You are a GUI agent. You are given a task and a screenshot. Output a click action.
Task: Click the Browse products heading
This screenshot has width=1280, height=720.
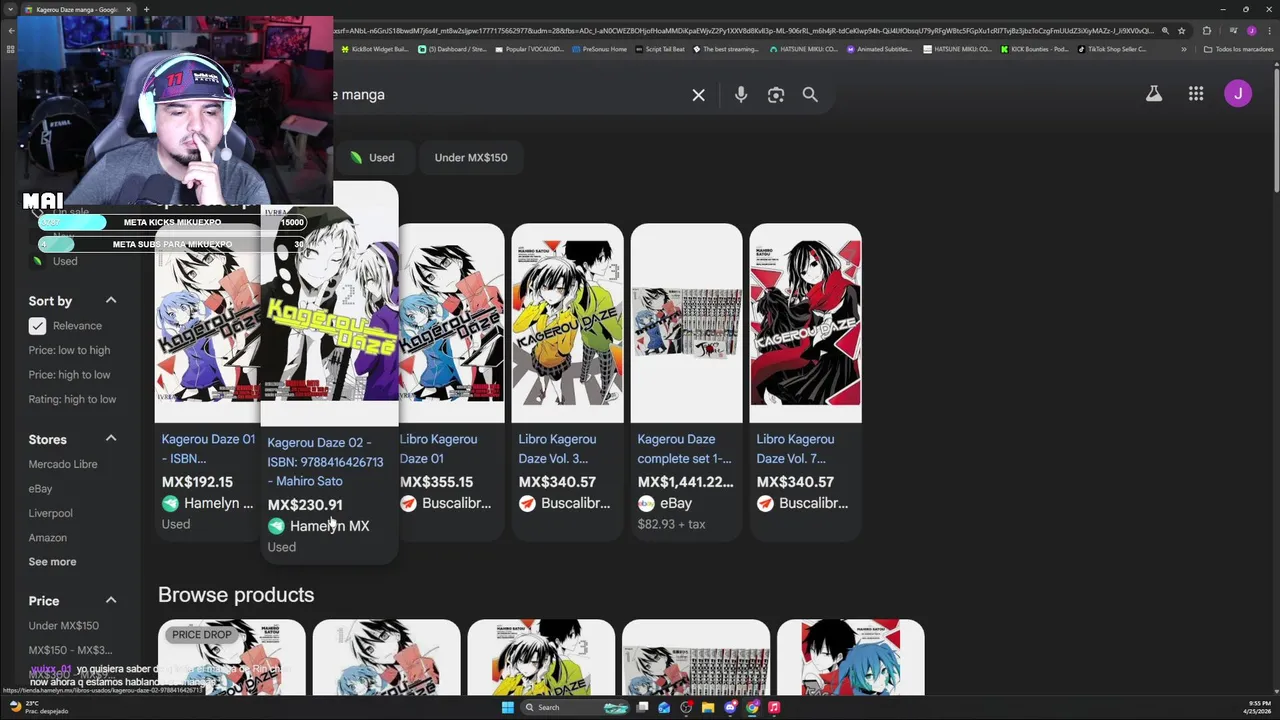pyautogui.click(x=236, y=595)
